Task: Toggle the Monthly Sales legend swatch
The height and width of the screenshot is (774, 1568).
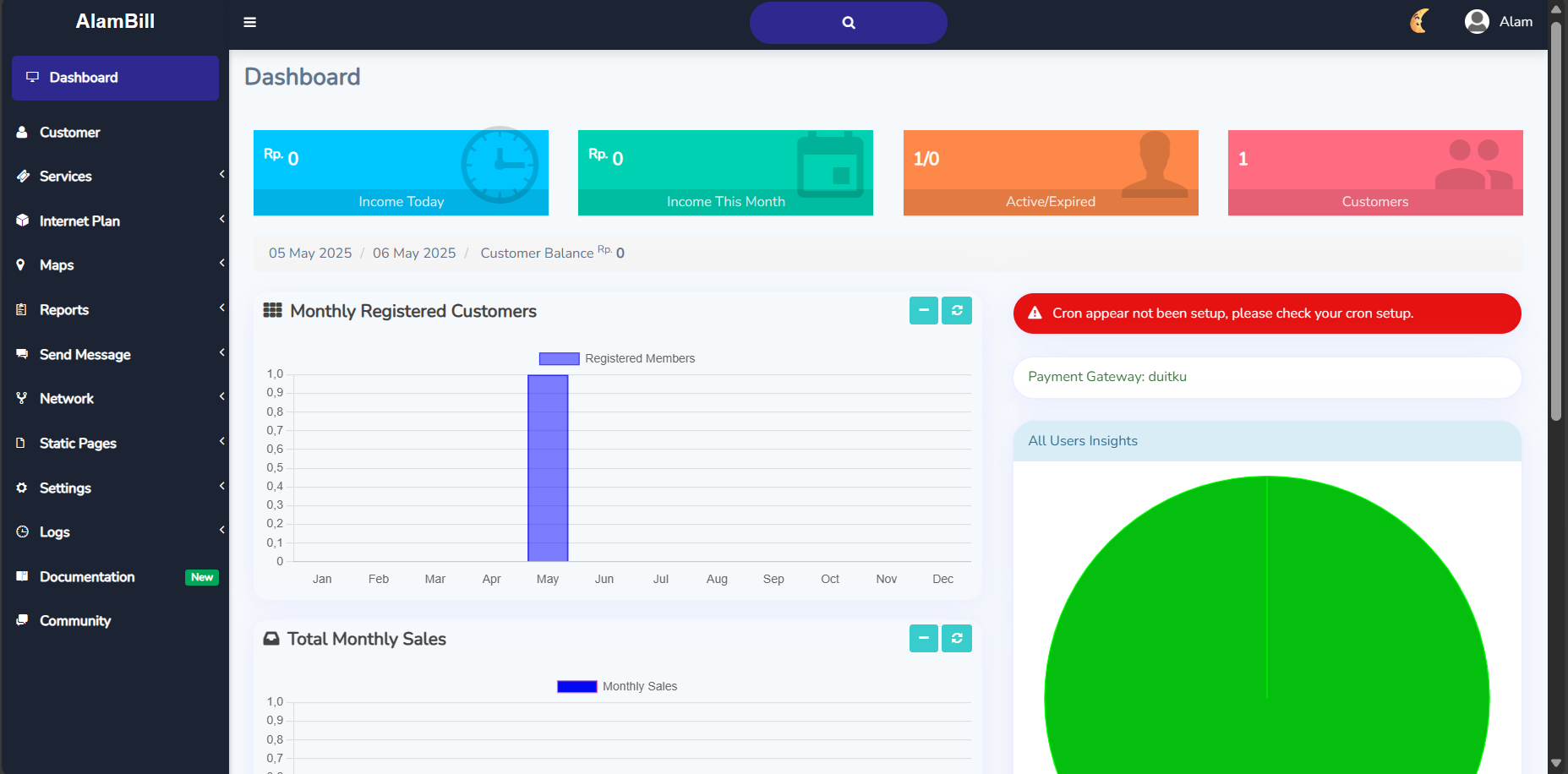Action: tap(576, 687)
